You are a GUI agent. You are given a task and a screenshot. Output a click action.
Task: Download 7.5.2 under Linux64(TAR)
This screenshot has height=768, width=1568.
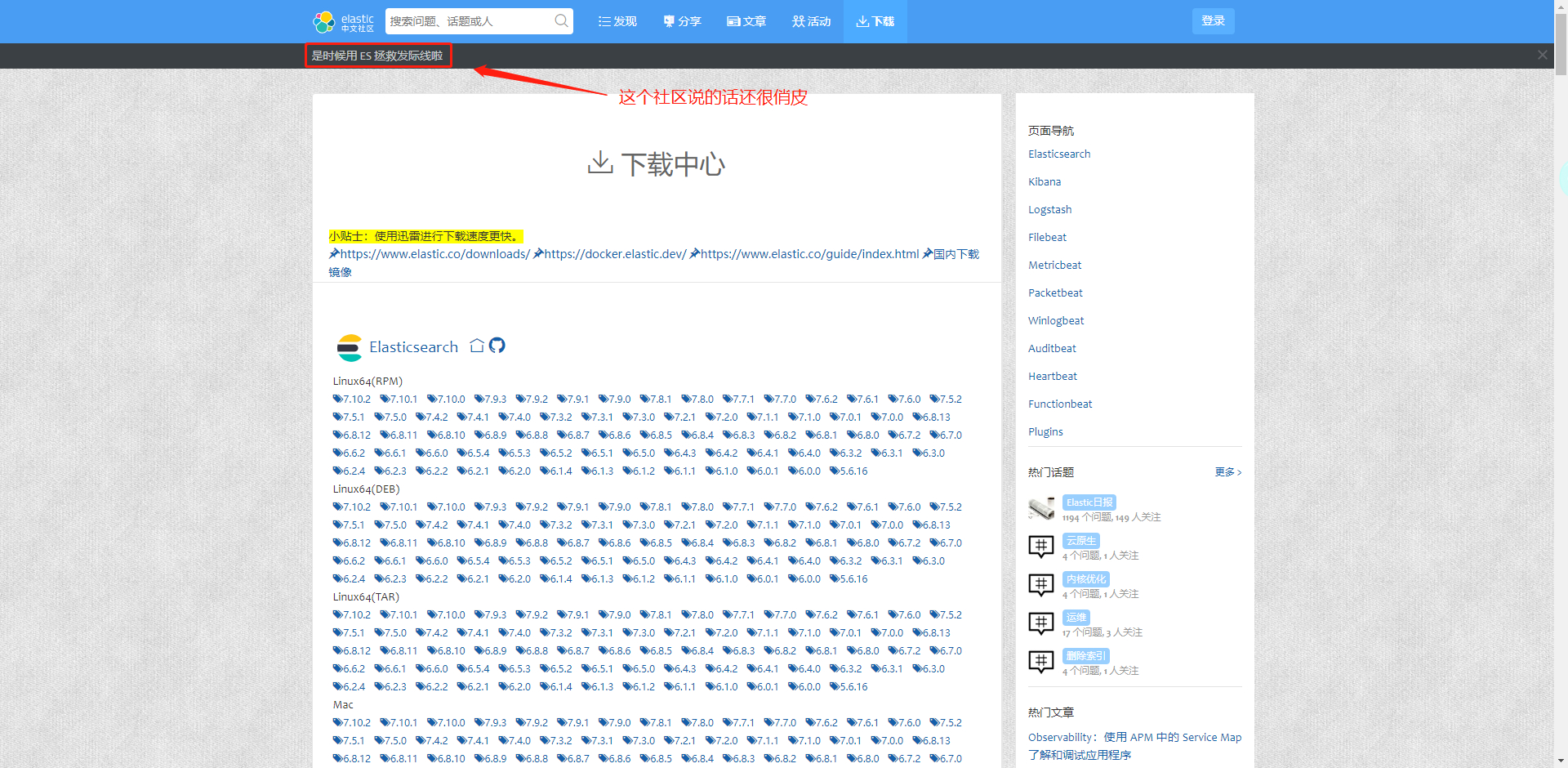point(946,615)
